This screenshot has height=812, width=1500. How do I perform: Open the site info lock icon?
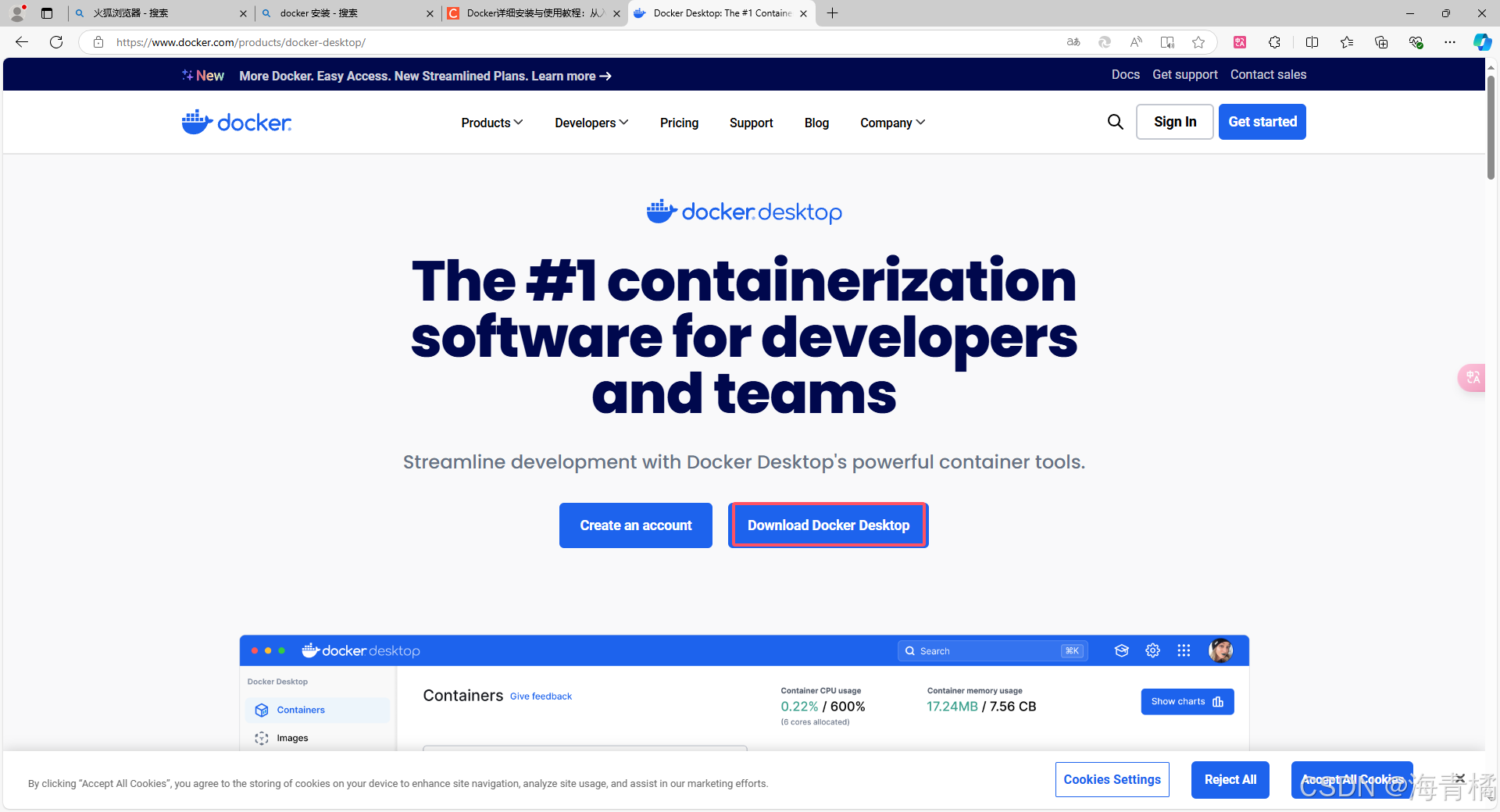click(98, 42)
